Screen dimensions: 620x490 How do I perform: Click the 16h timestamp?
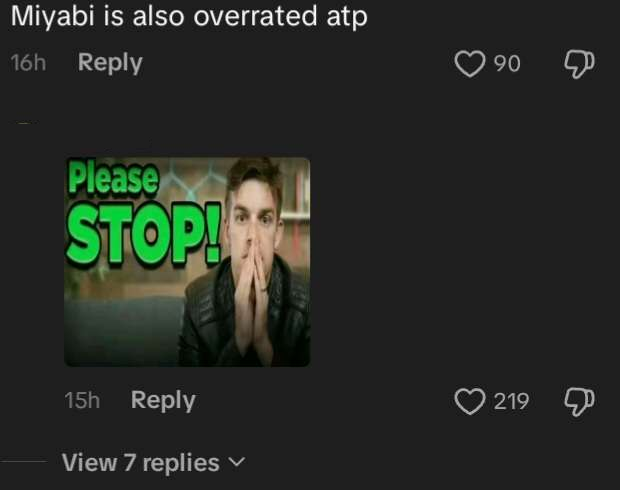(28, 63)
